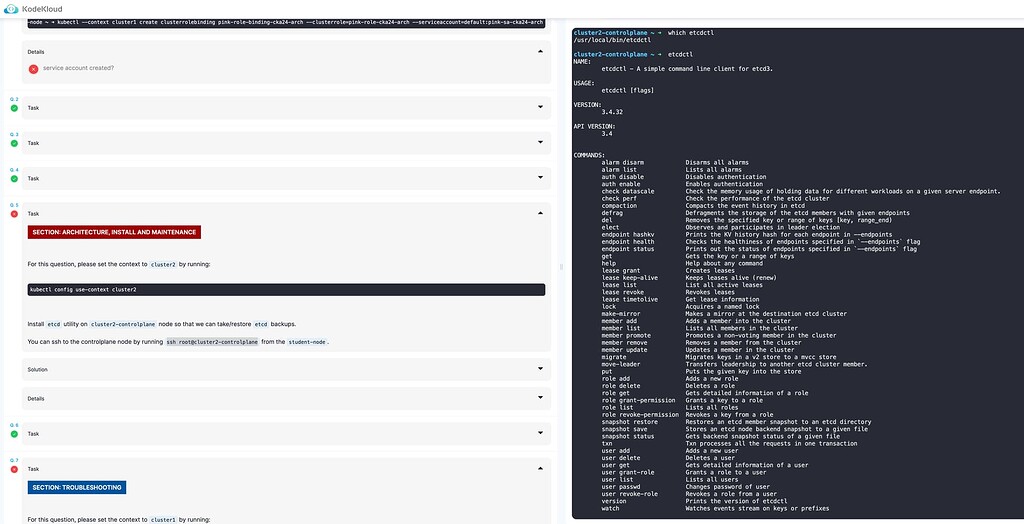Click the green check icon for Q.6
The height and width of the screenshot is (524, 1024).
click(14, 434)
